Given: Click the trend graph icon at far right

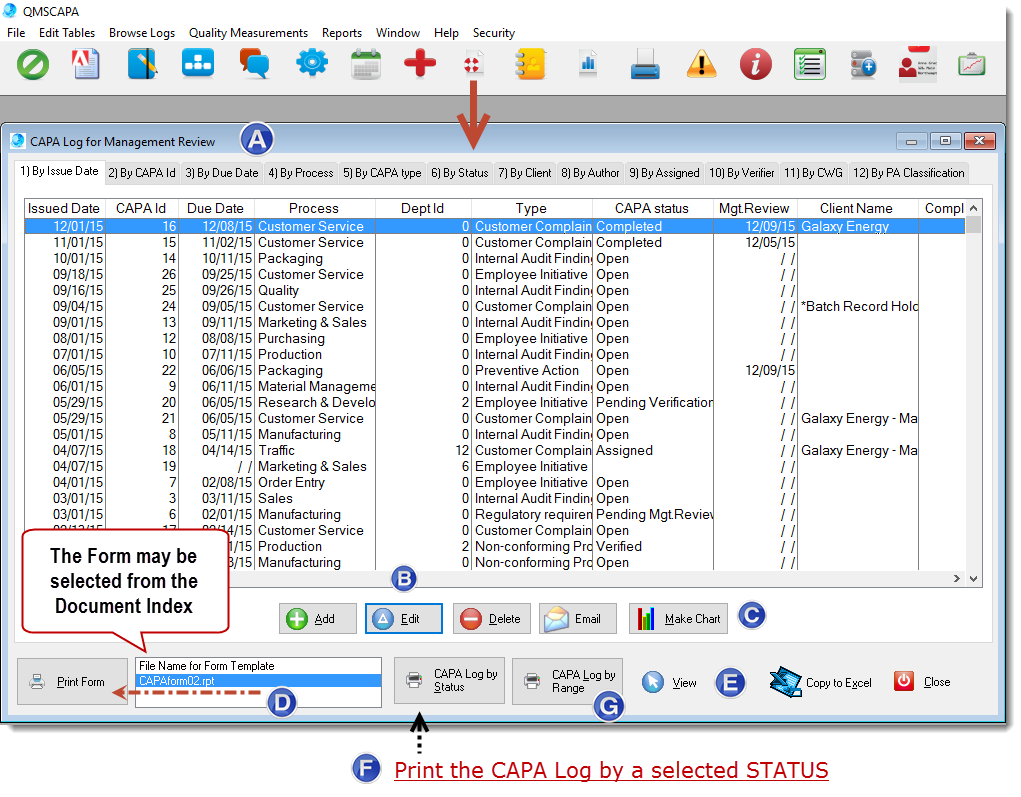Looking at the screenshot, I should [970, 63].
